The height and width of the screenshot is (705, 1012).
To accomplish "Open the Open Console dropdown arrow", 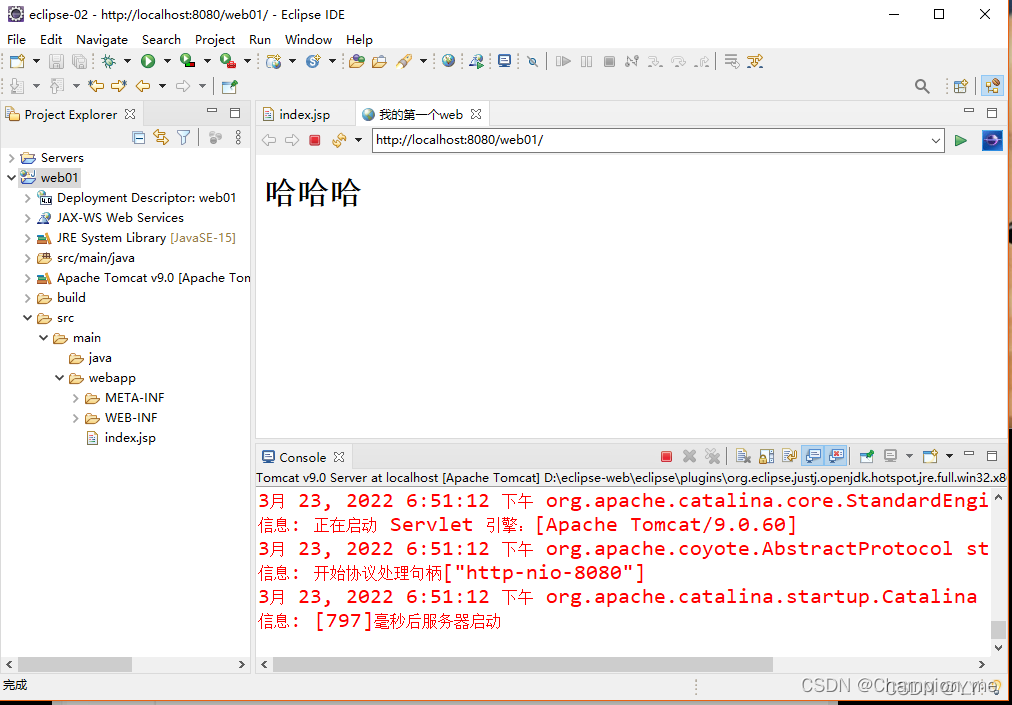I will pyautogui.click(x=949, y=456).
